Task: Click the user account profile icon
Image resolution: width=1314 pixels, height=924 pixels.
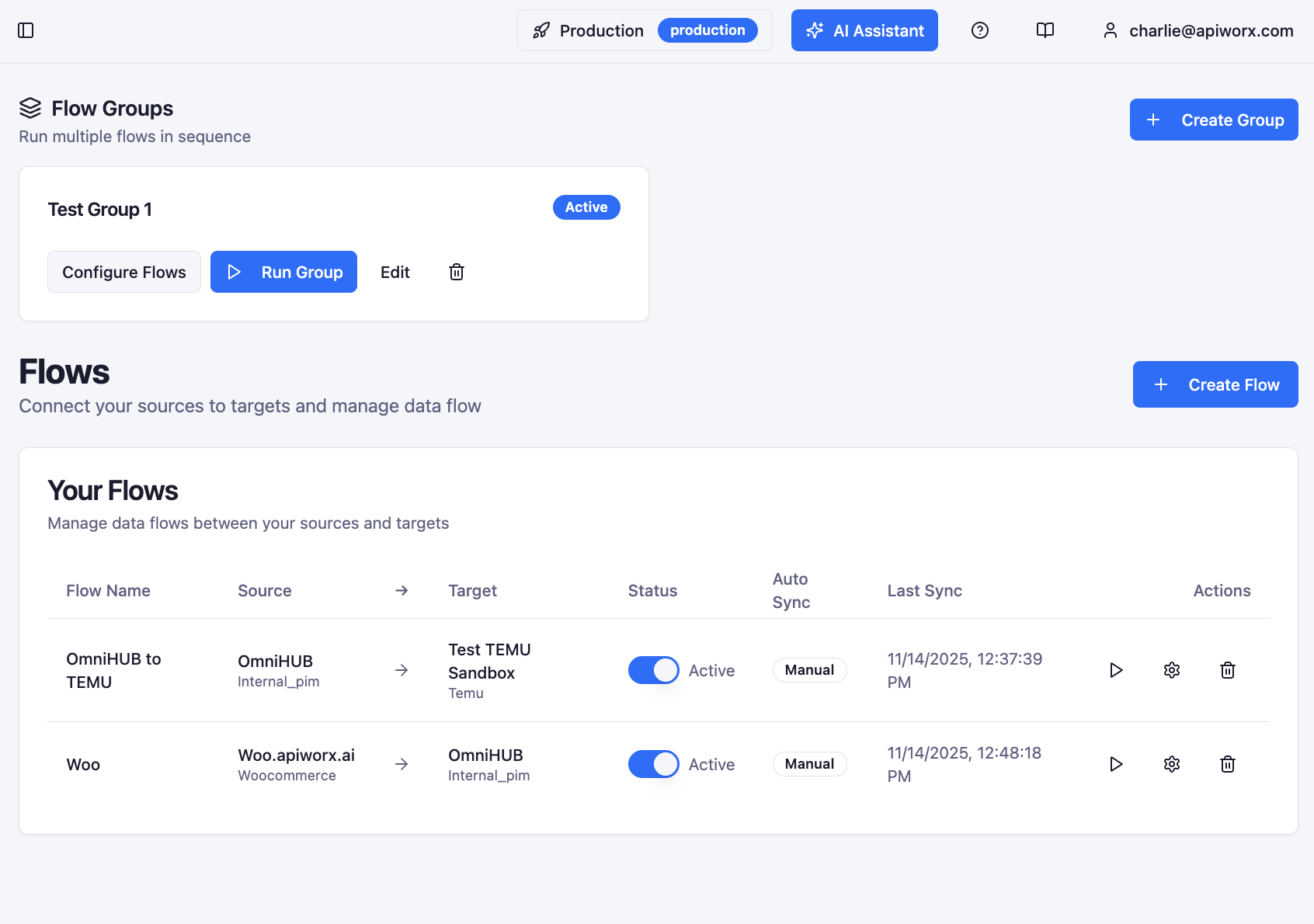Action: click(x=1110, y=30)
